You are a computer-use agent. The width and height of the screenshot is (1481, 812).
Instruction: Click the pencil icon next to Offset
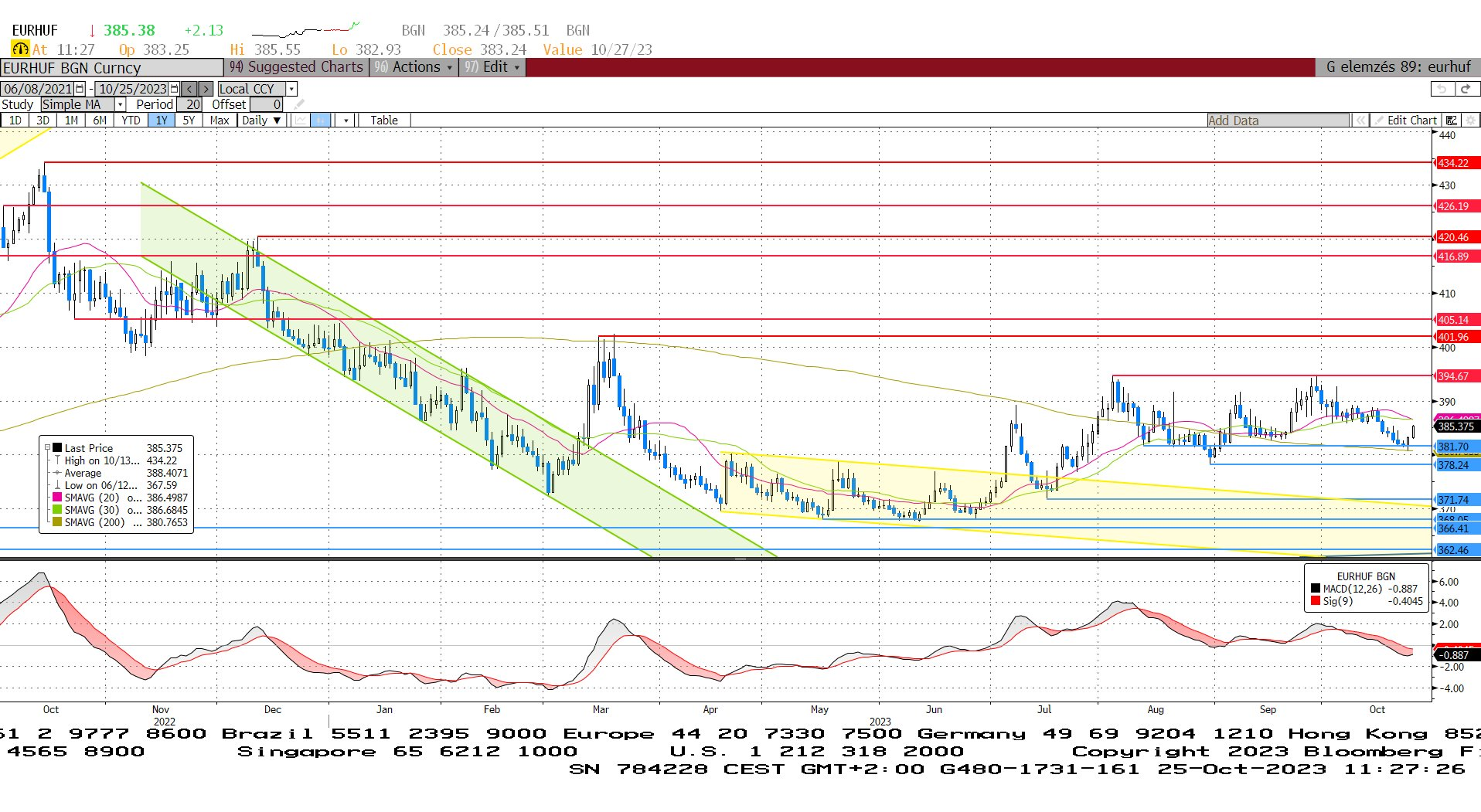[298, 104]
